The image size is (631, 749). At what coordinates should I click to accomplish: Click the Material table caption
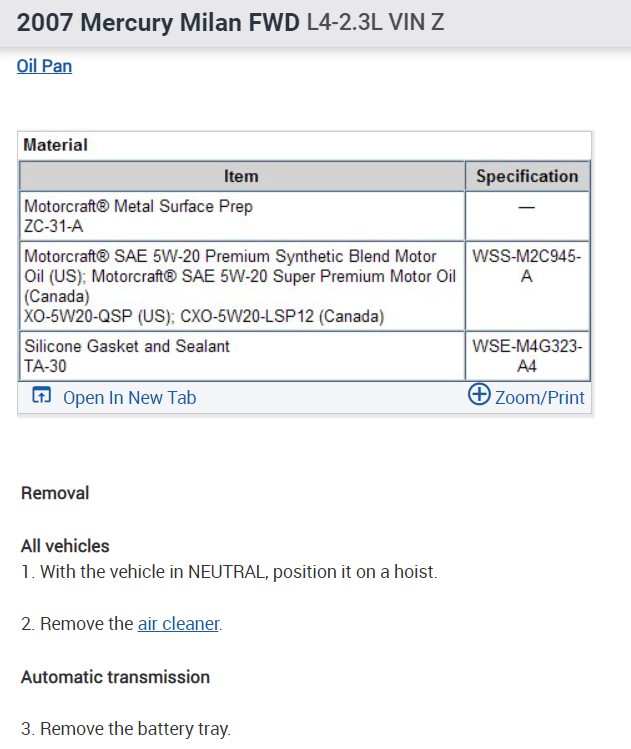click(55, 145)
